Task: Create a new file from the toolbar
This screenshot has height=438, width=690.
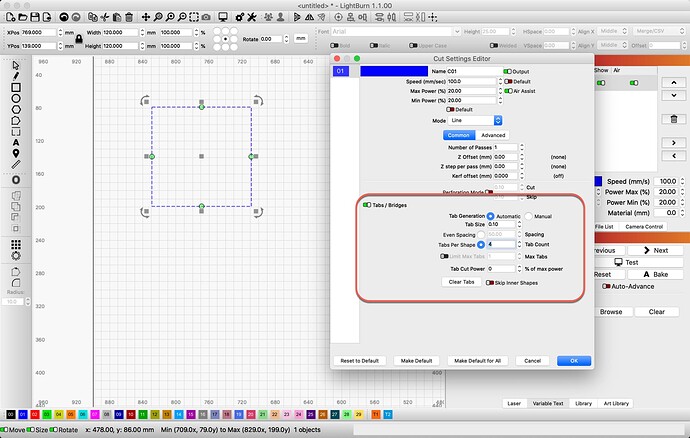Action: 11,17
